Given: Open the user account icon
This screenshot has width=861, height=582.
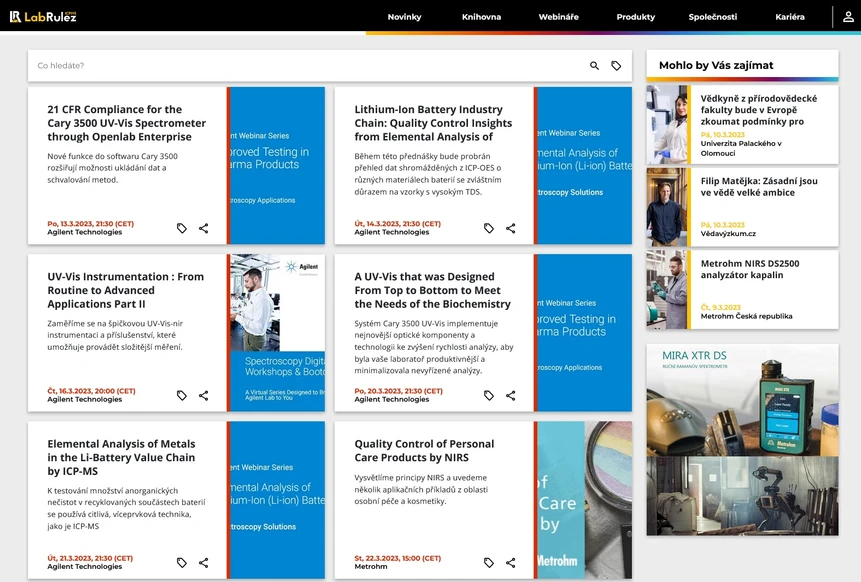Looking at the screenshot, I should 848,16.
